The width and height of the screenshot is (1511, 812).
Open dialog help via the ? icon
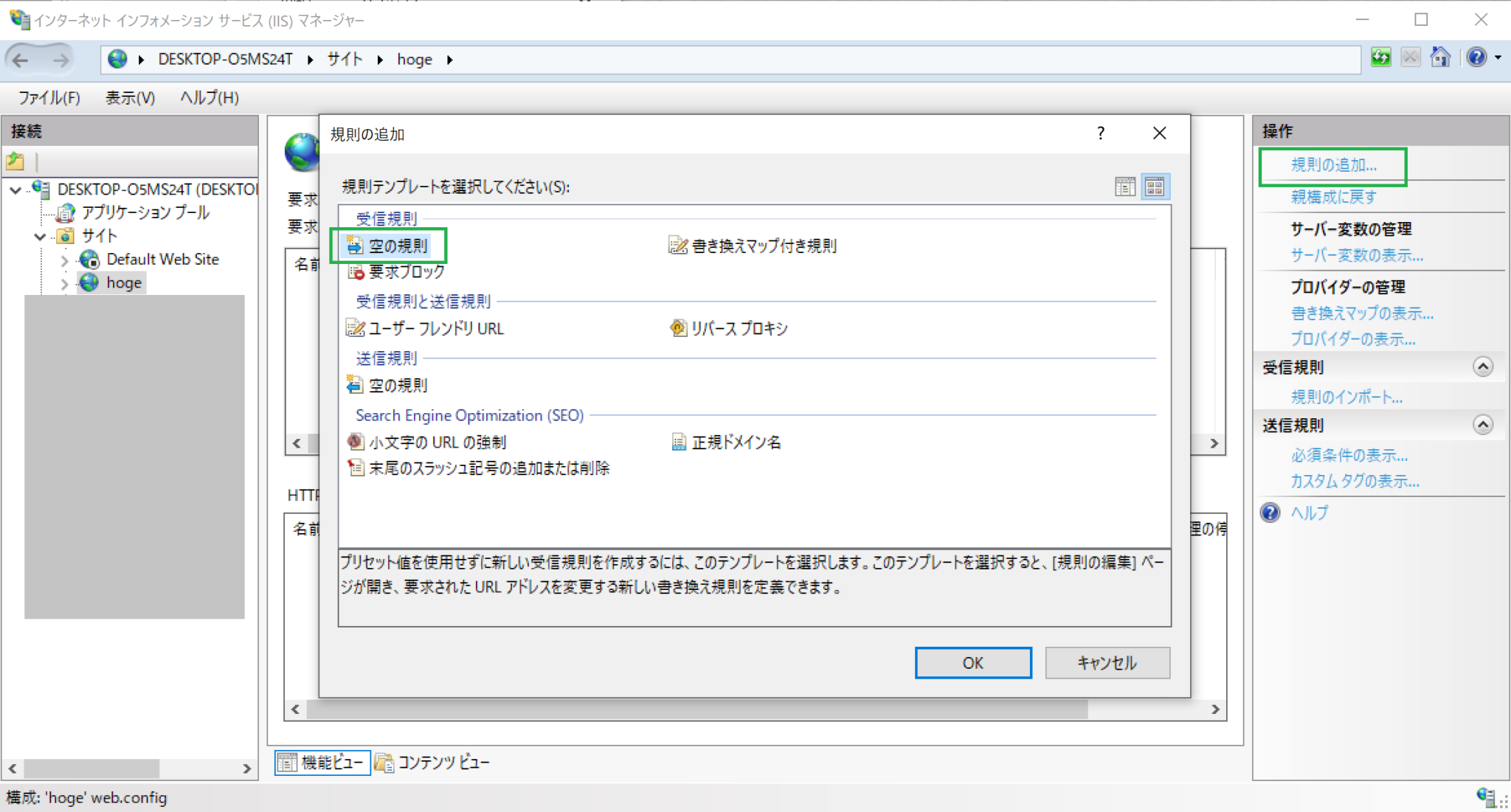[x=1100, y=133]
